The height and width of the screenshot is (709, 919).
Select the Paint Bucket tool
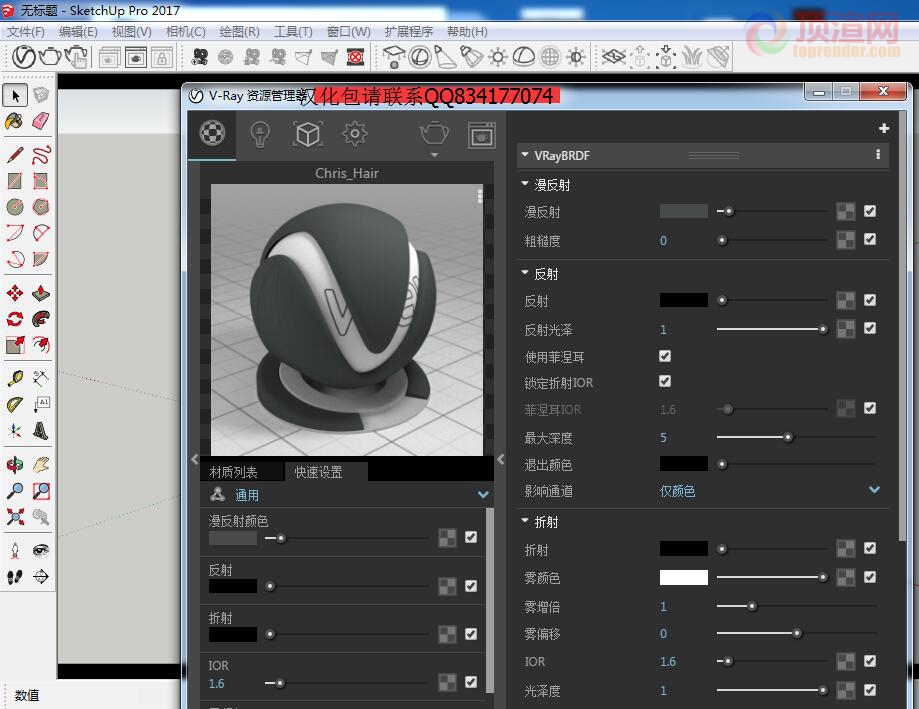pyautogui.click(x=15, y=121)
